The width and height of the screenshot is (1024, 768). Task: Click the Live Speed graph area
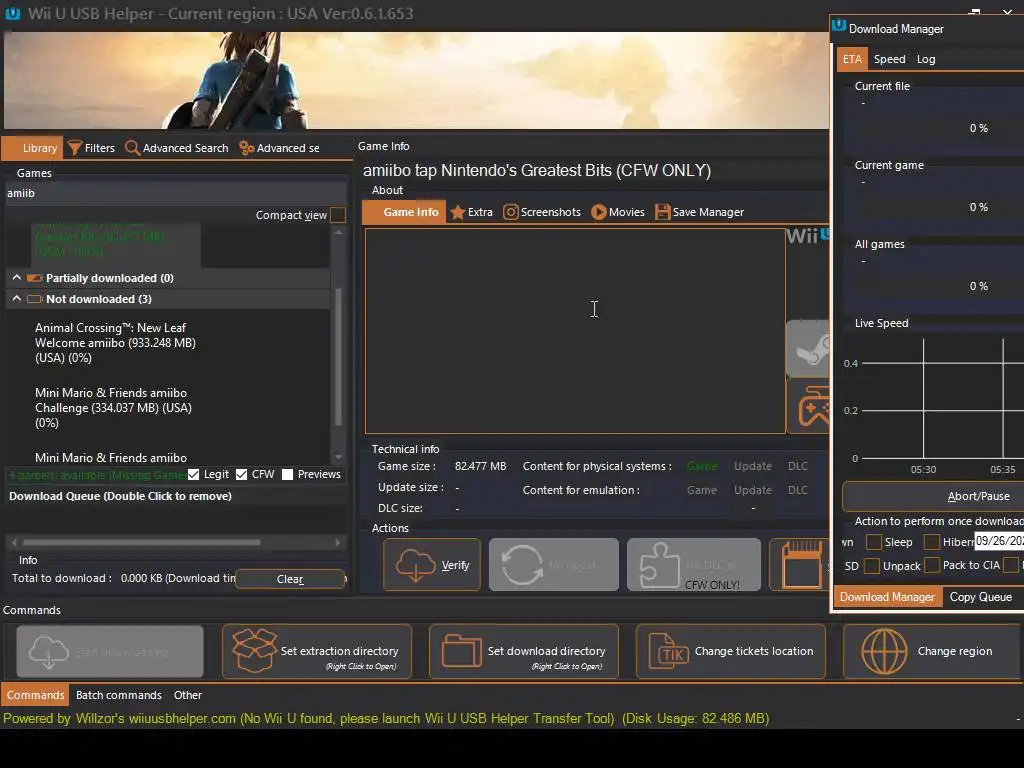point(938,398)
